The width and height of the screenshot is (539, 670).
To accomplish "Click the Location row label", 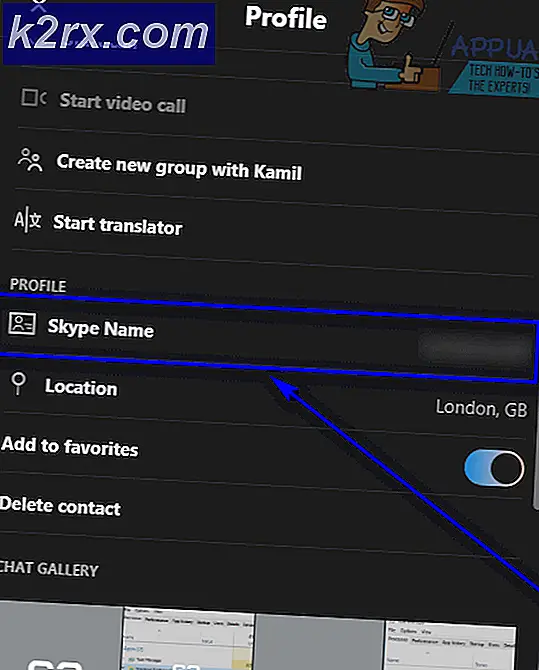I will click(81, 387).
